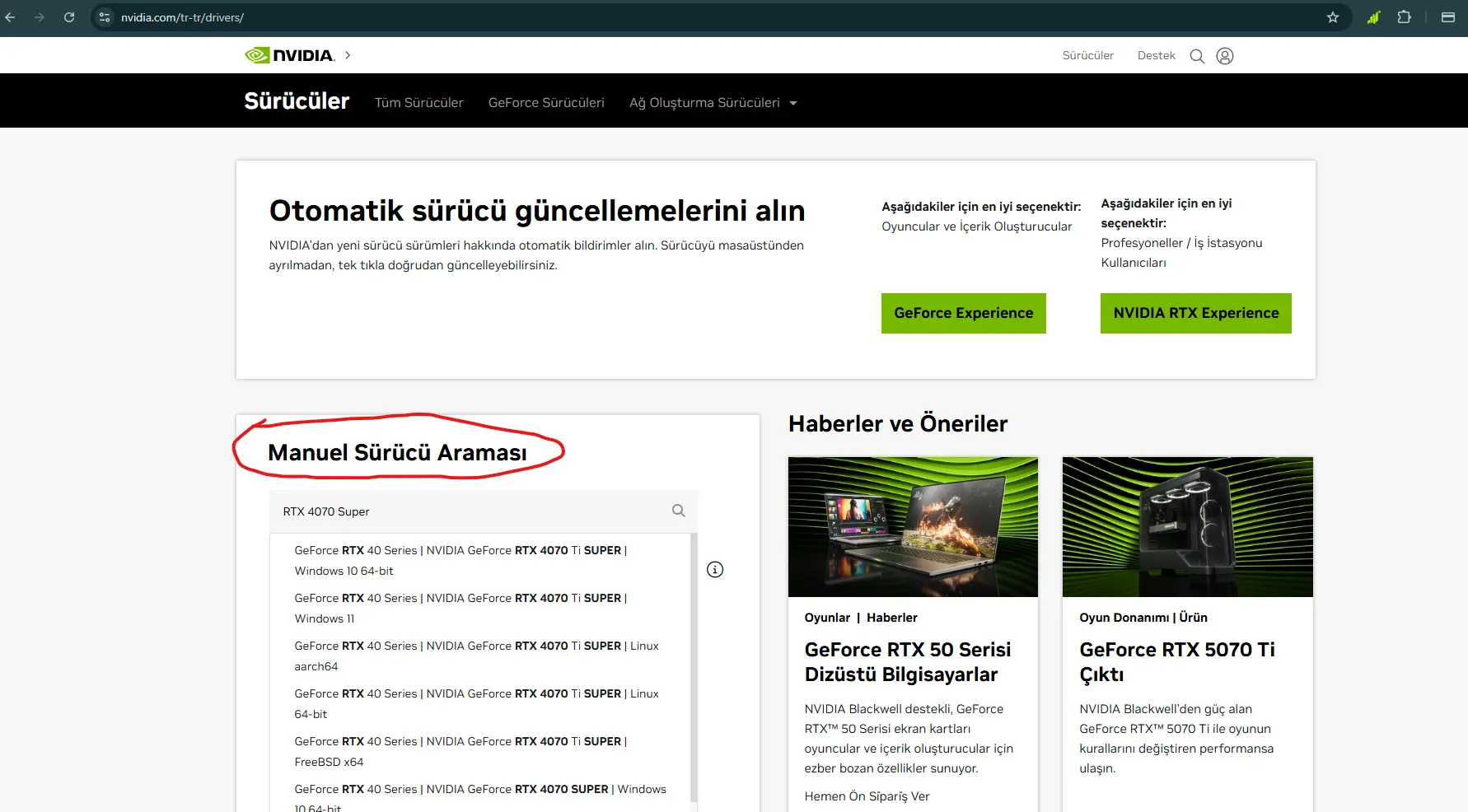
Task: Click the GeForce Experience button
Action: coord(964,313)
